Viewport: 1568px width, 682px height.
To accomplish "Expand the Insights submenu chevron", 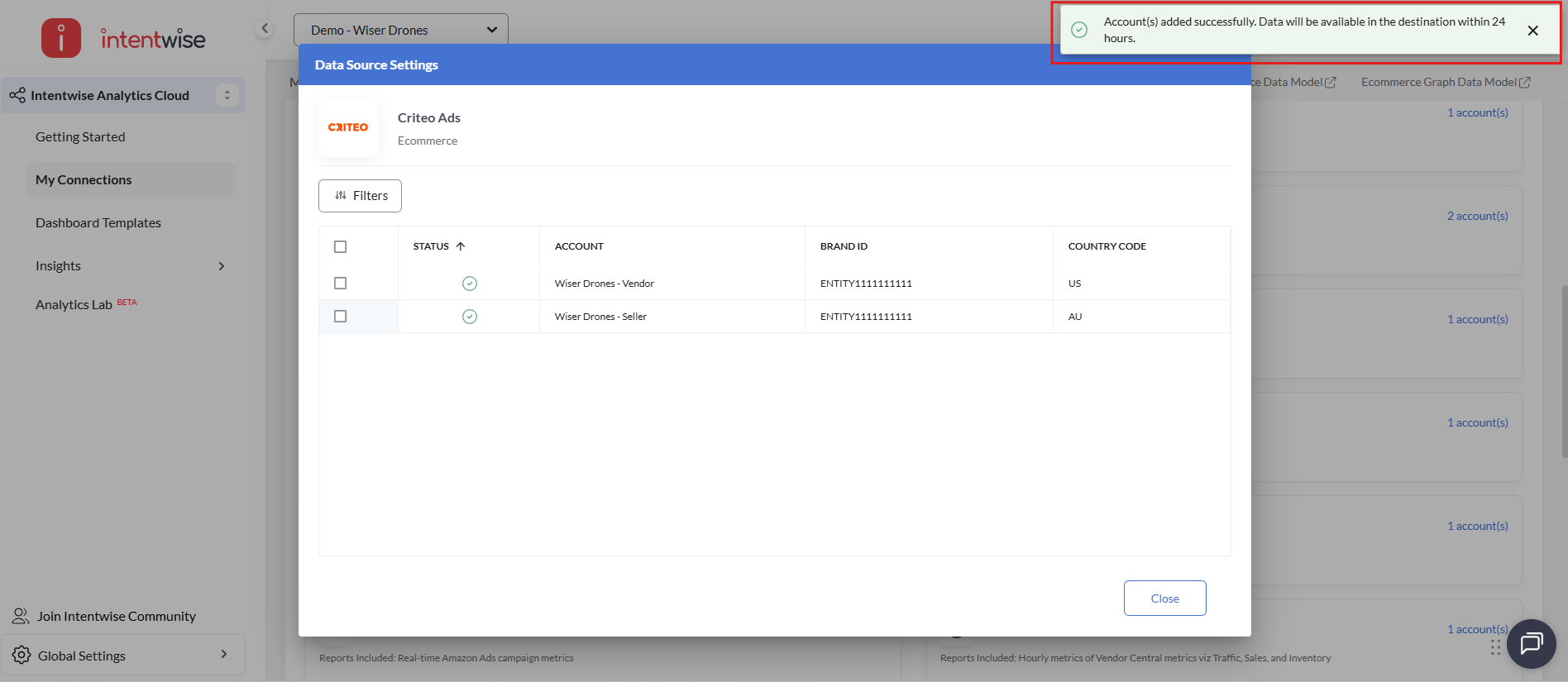I will [x=221, y=266].
